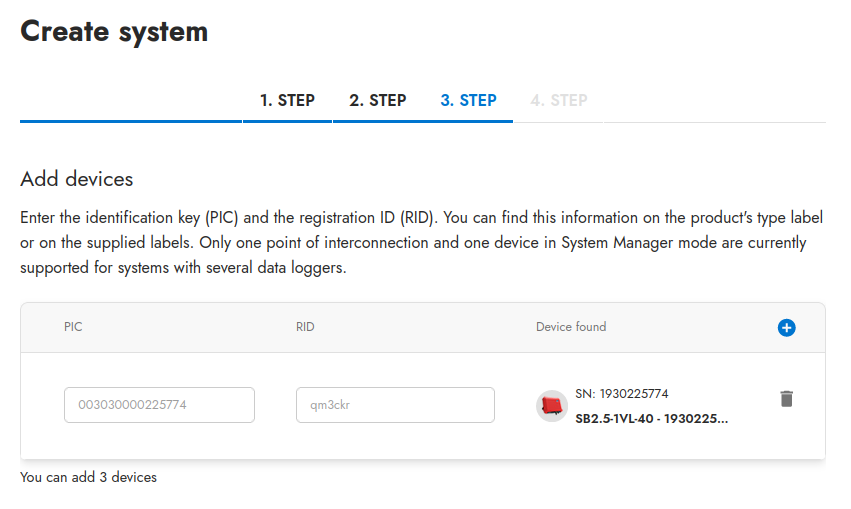The height and width of the screenshot is (509, 851).
Task: Focus the RID input field
Action: [x=395, y=405]
